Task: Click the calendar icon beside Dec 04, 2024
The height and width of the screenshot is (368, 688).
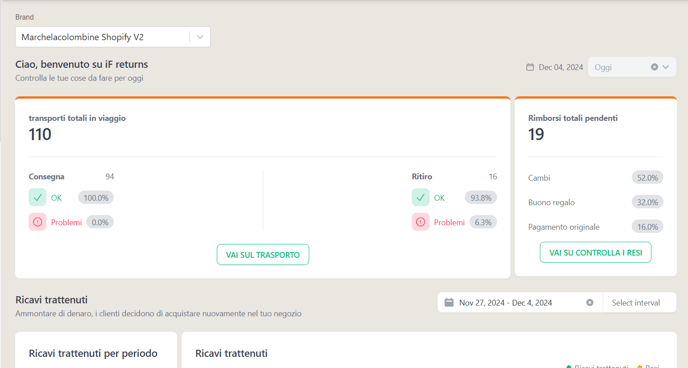Action: click(530, 67)
